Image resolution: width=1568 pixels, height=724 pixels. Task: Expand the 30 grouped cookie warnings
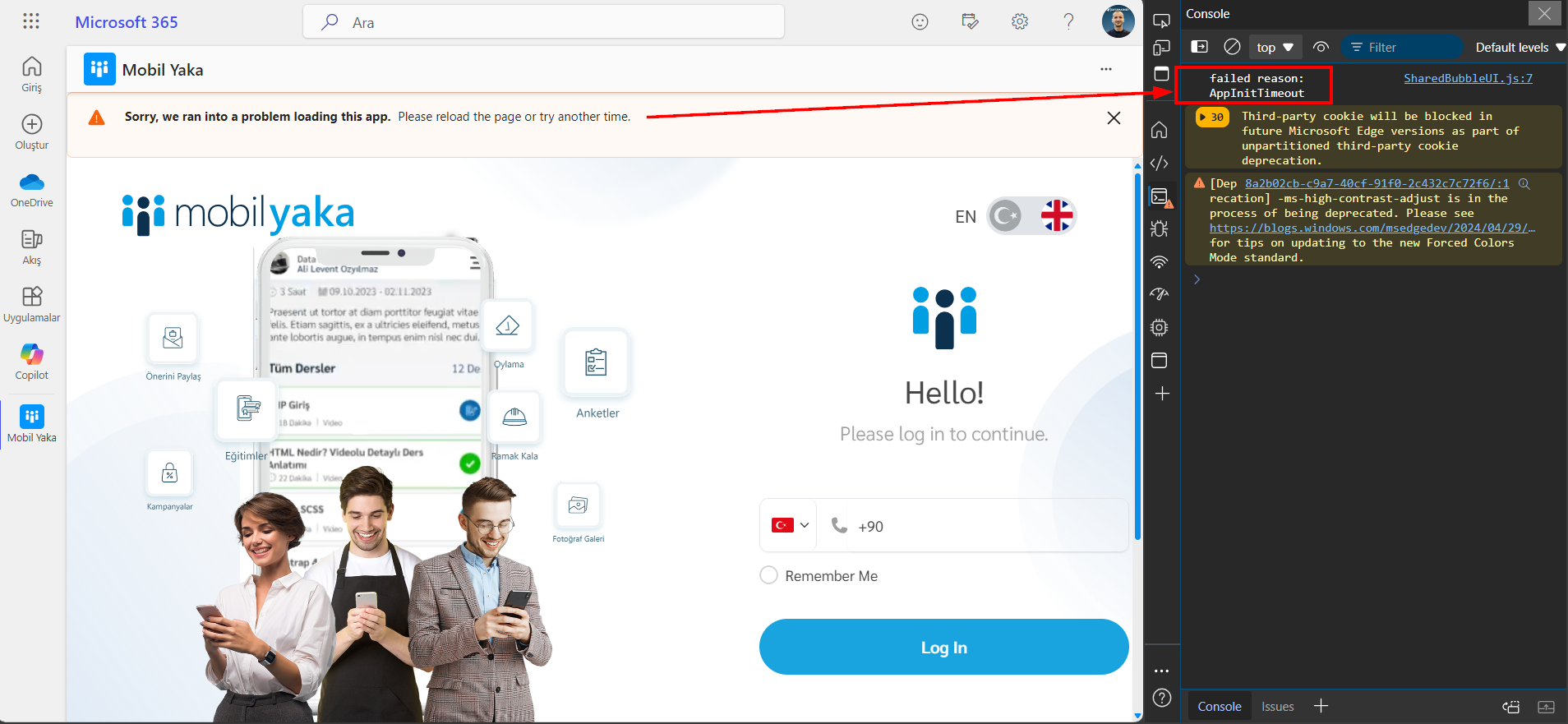pos(1212,118)
